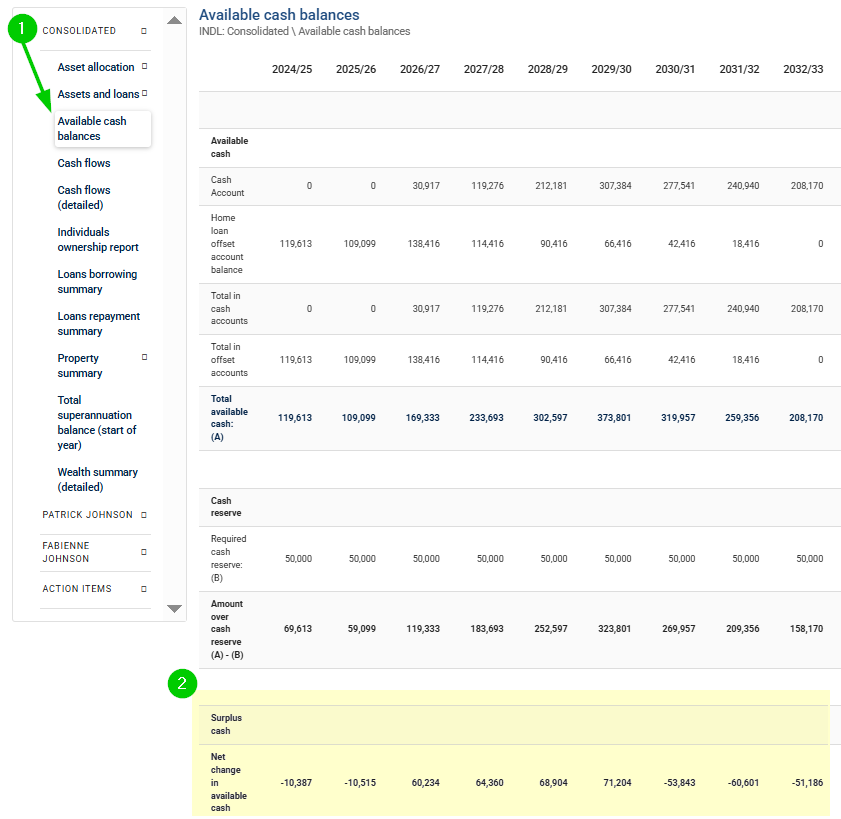The image size is (841, 819).
Task: Expand the Fabienne Johnson section
Action: 66,552
